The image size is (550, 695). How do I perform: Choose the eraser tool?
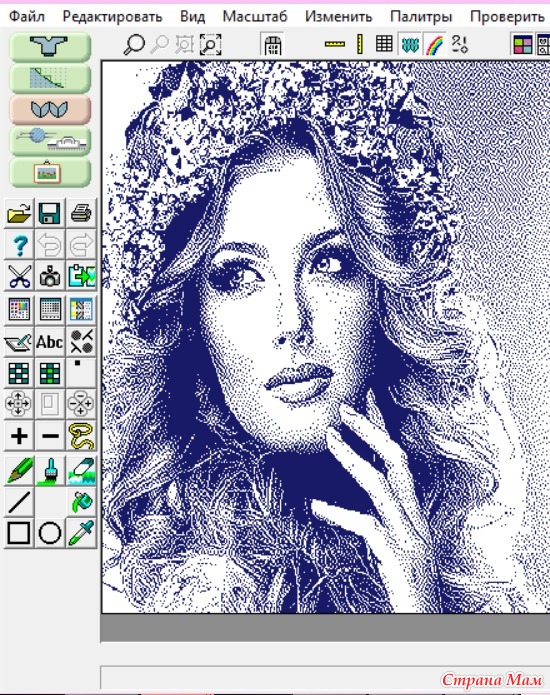(82, 469)
